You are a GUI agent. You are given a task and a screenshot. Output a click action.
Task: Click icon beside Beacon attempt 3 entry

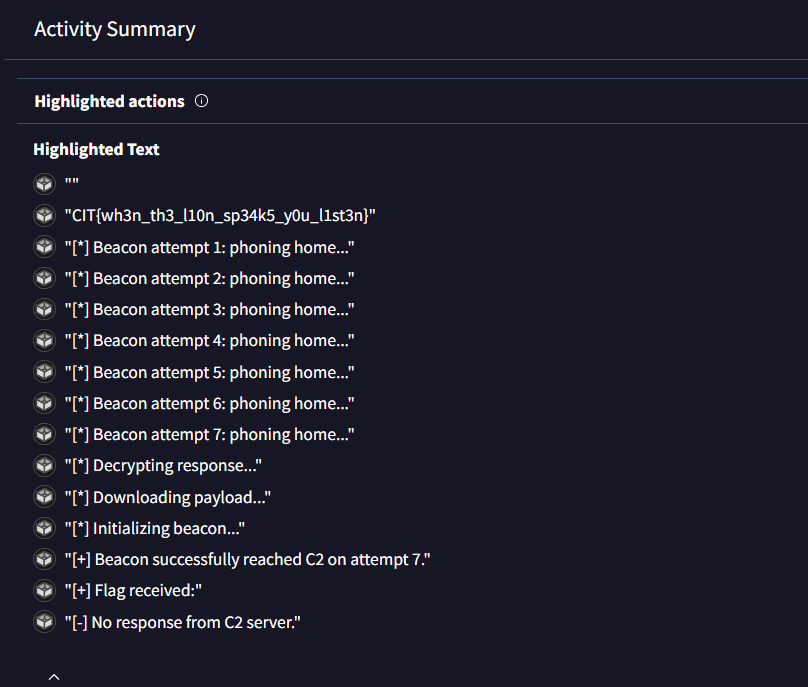tap(44, 309)
